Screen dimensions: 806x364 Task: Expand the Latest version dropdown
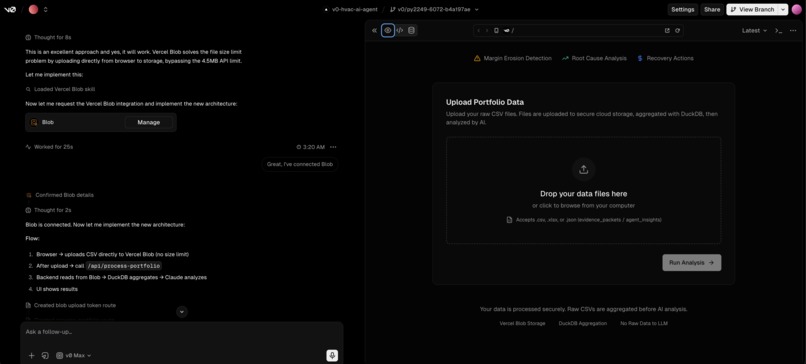754,31
